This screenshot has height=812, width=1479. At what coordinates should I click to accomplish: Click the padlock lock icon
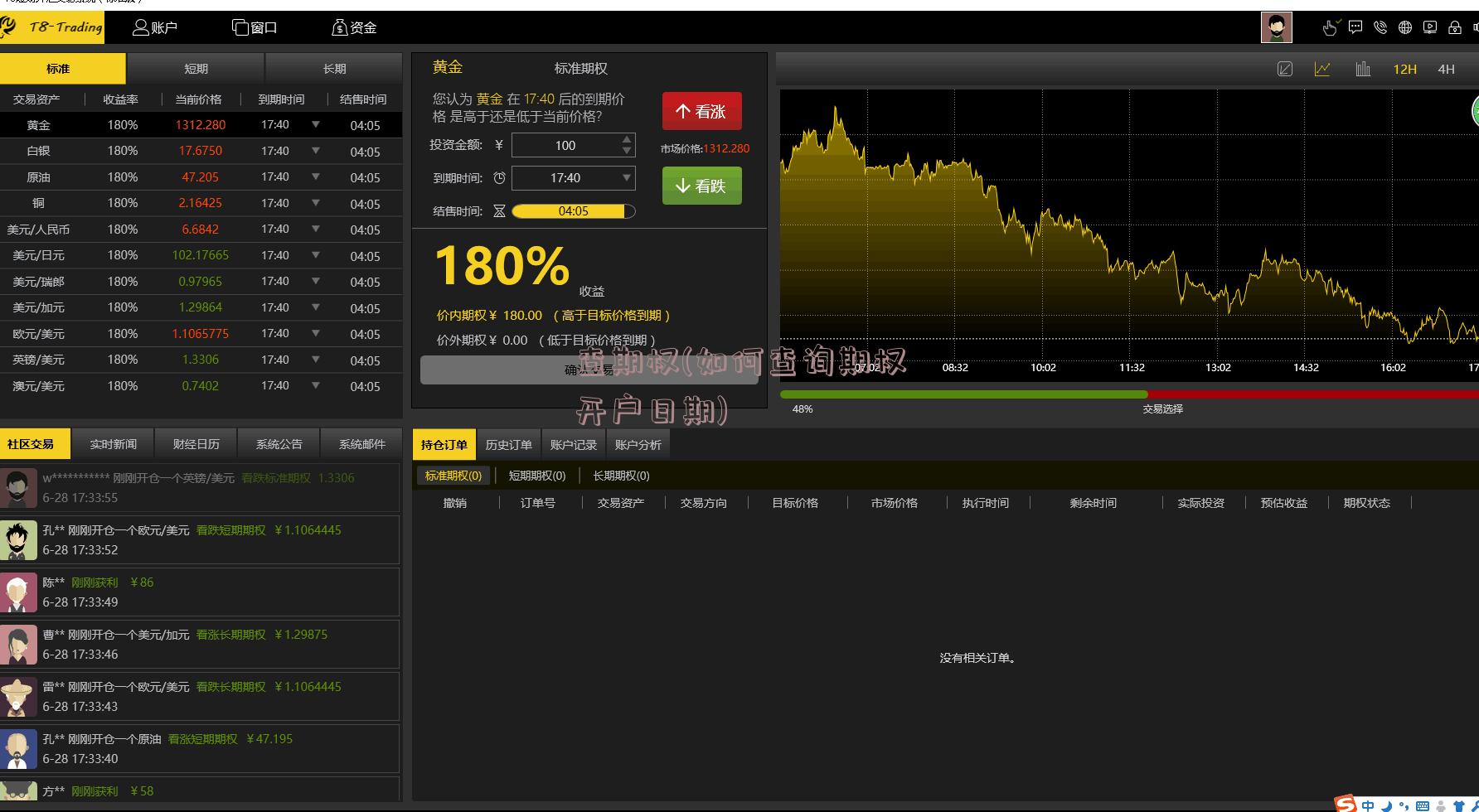pyautogui.click(x=1455, y=27)
